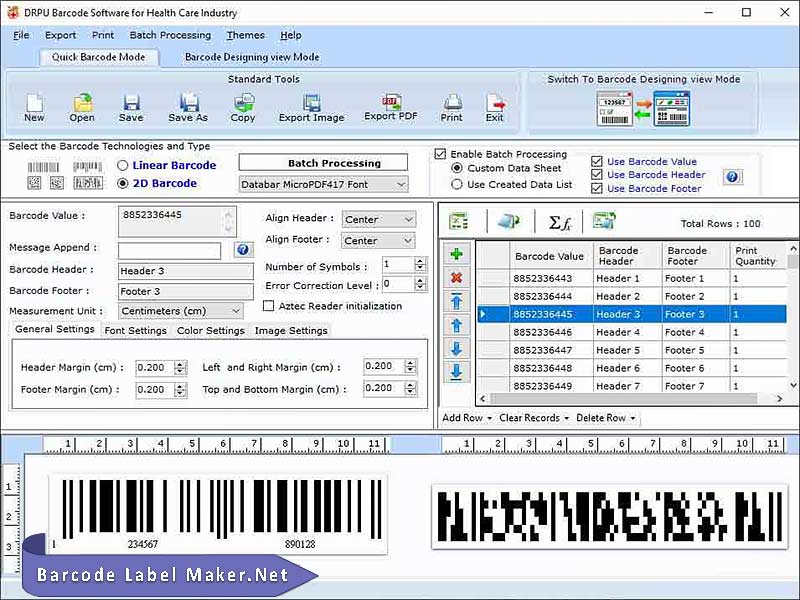Viewport: 800px width, 600px height.
Task: Click the Barcode Header input field
Action: click(x=186, y=271)
